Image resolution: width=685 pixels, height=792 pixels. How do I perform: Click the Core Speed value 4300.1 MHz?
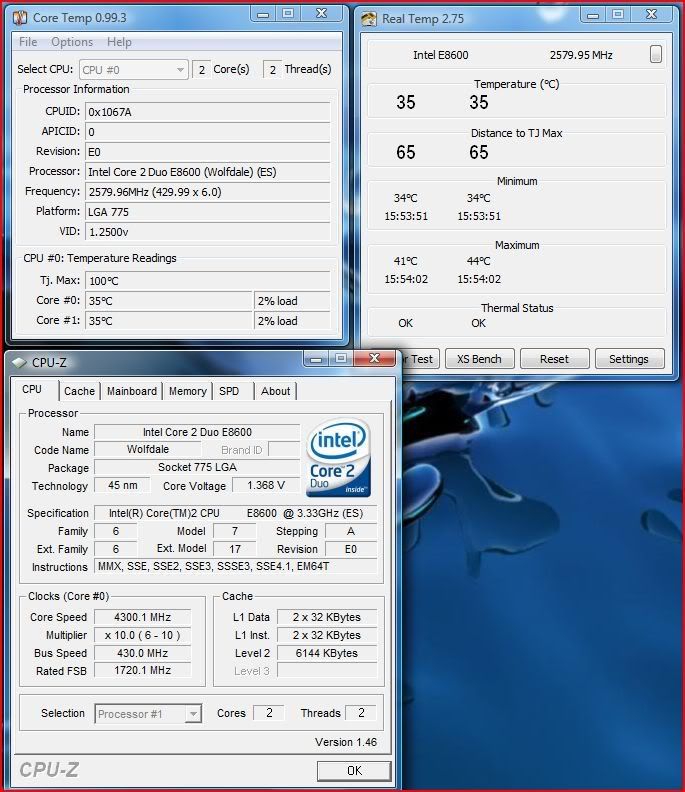point(142,617)
